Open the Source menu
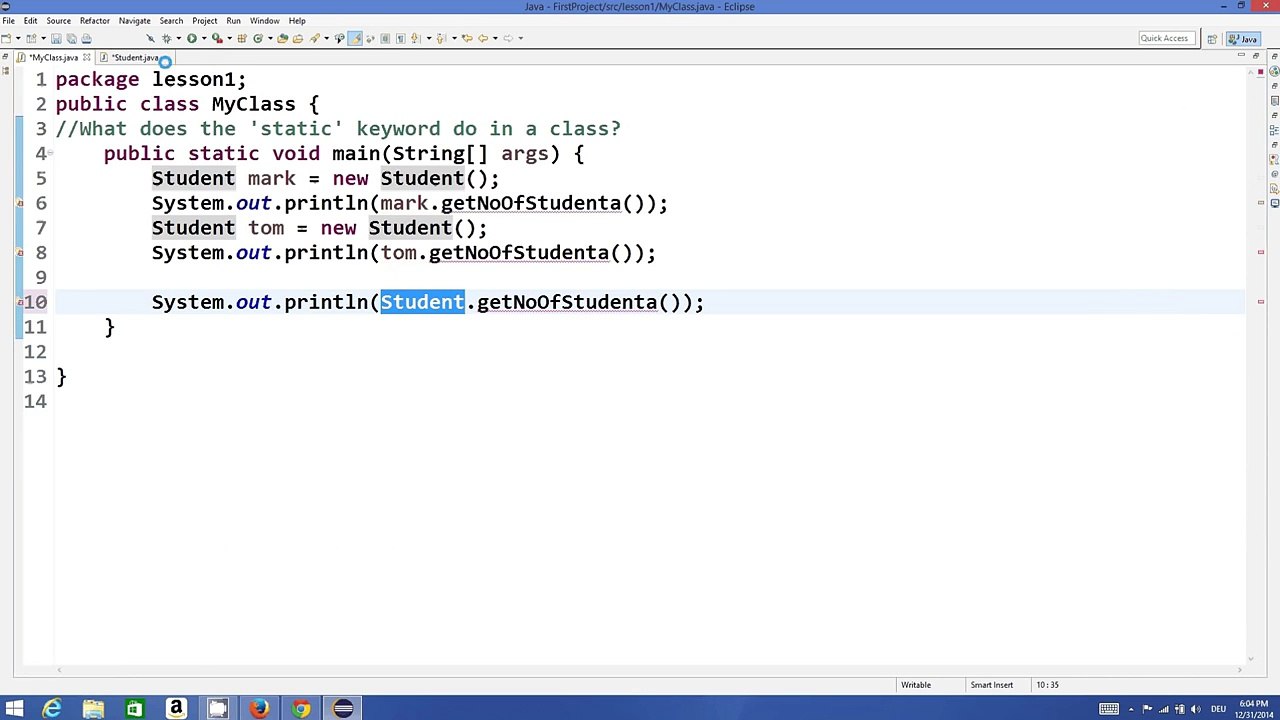This screenshot has height=720, width=1280. pyautogui.click(x=58, y=20)
